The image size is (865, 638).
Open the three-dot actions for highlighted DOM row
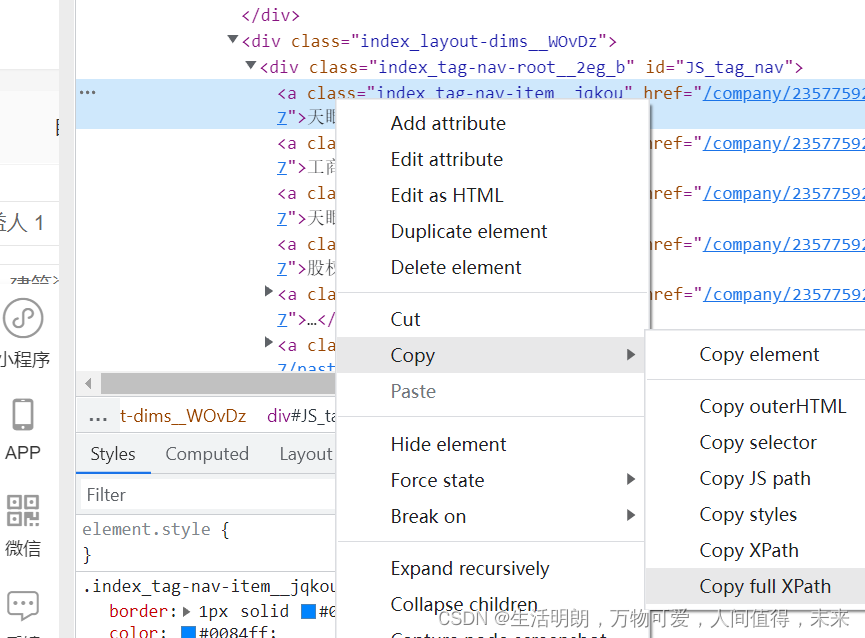point(88,92)
